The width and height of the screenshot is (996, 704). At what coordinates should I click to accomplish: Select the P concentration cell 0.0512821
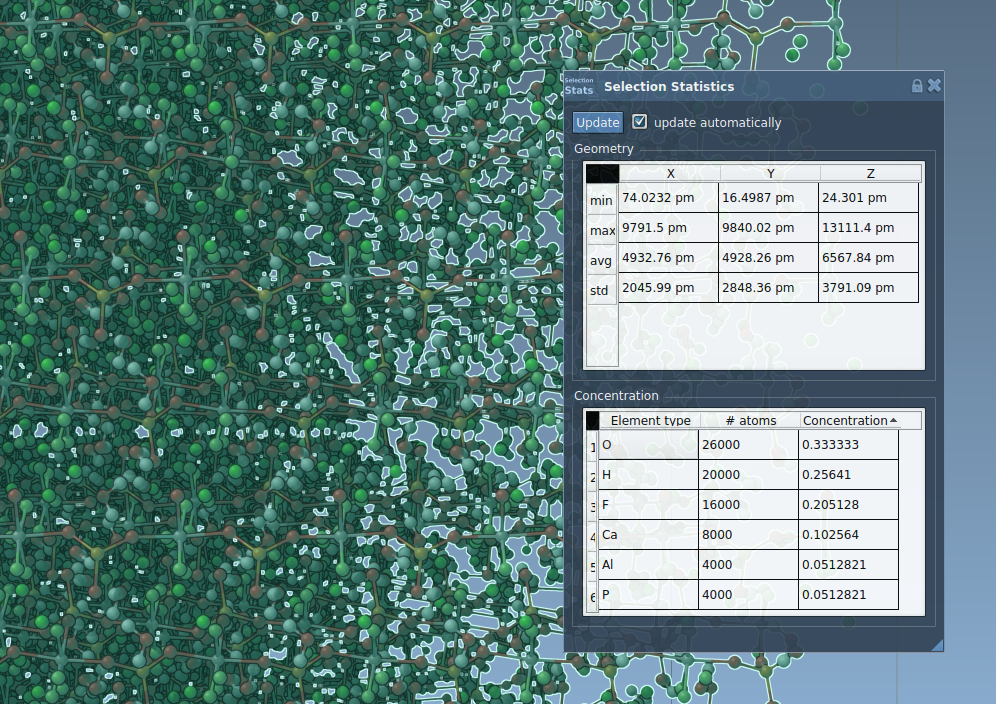pos(849,595)
